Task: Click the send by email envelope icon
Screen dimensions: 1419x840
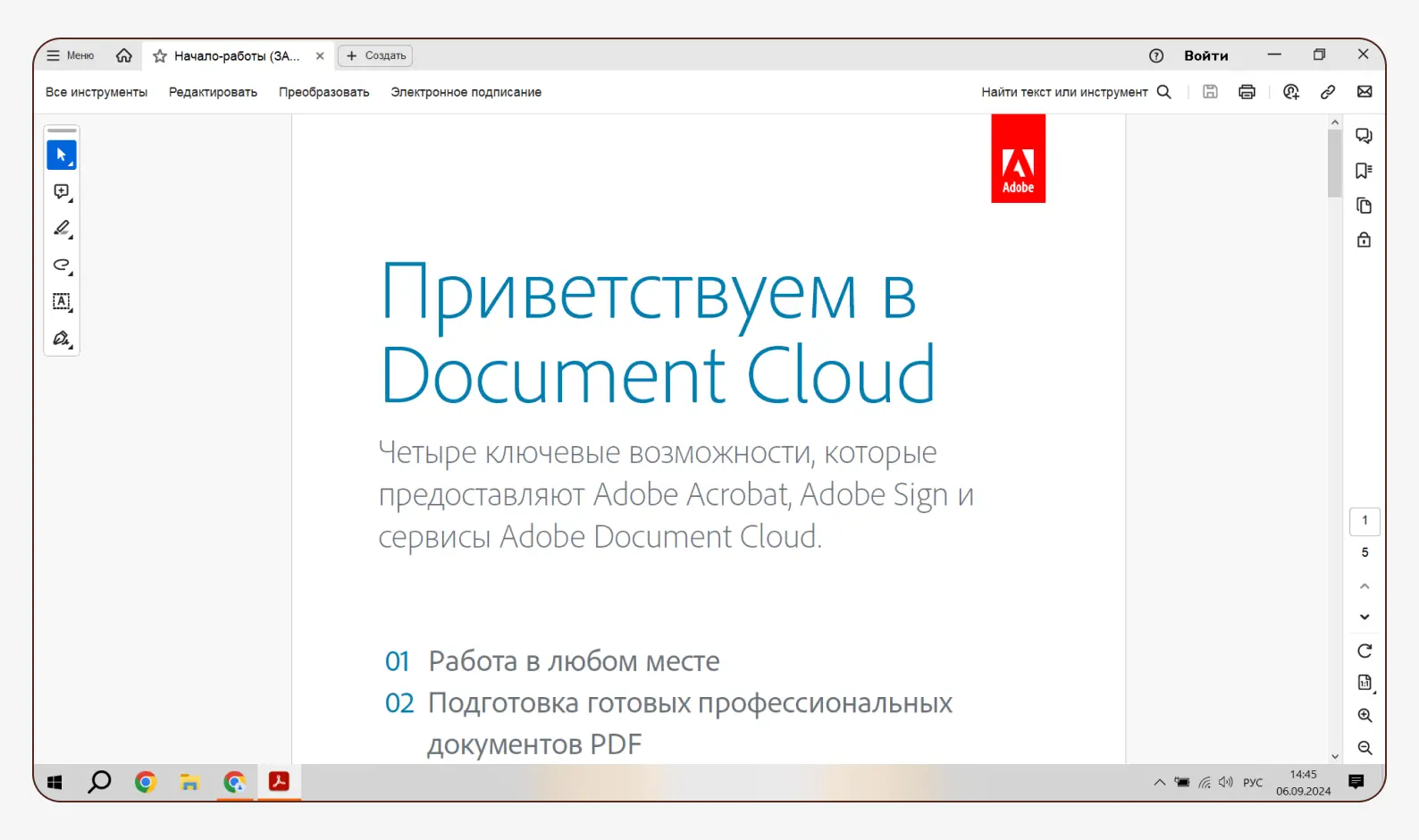Action: (x=1364, y=92)
